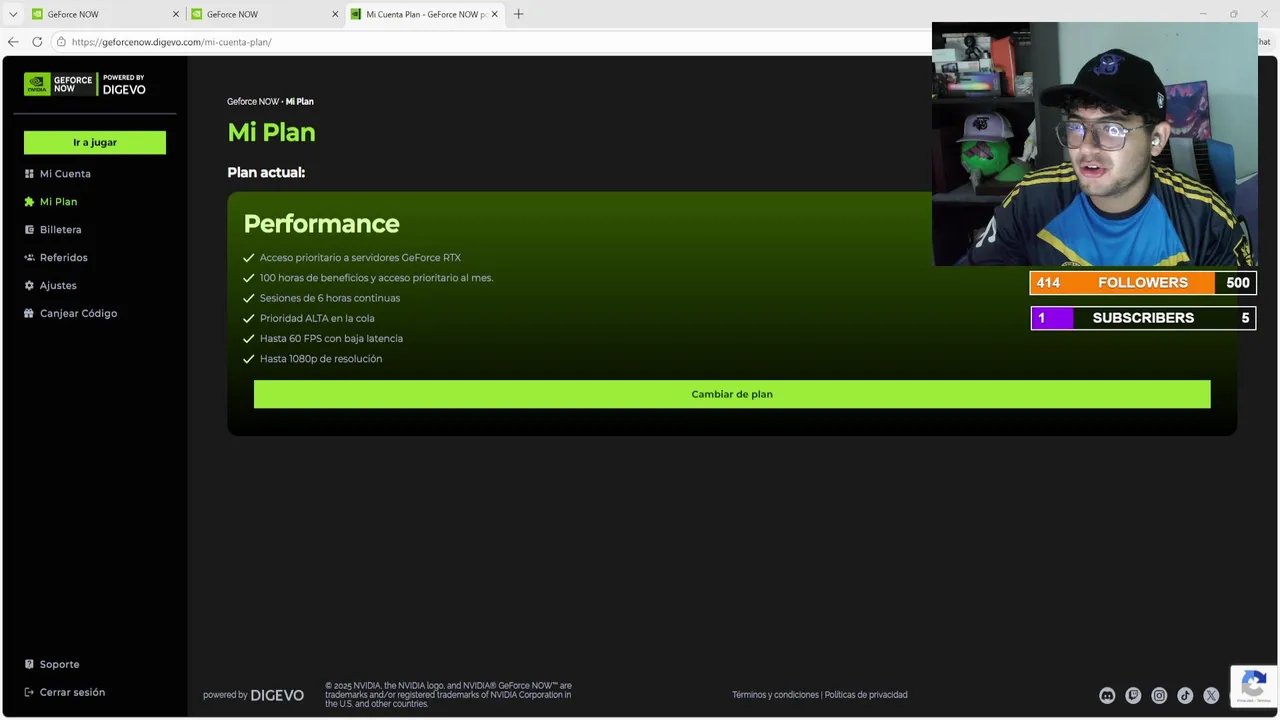Open Billetera in the sidebar
The width and height of the screenshot is (1280, 720).
tap(60, 230)
